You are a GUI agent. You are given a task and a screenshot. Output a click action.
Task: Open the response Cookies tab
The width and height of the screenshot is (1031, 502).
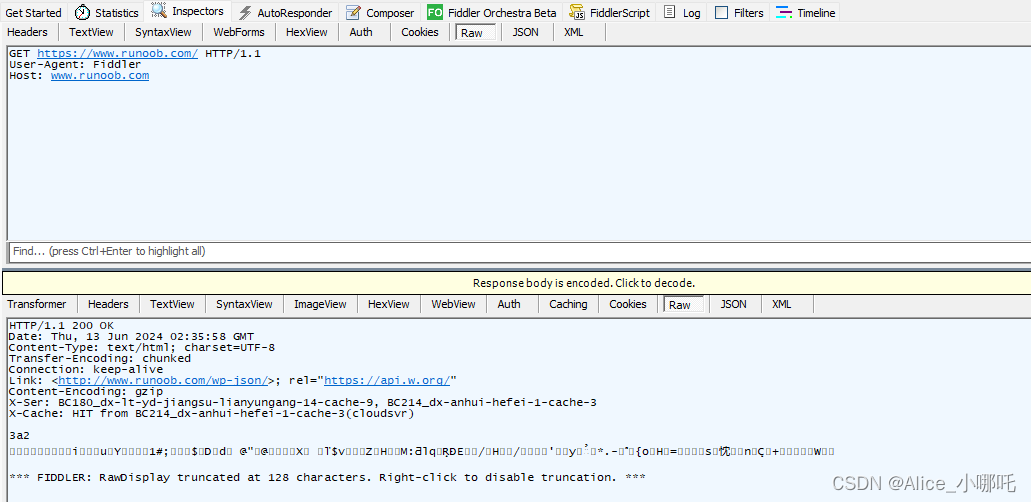click(x=628, y=304)
